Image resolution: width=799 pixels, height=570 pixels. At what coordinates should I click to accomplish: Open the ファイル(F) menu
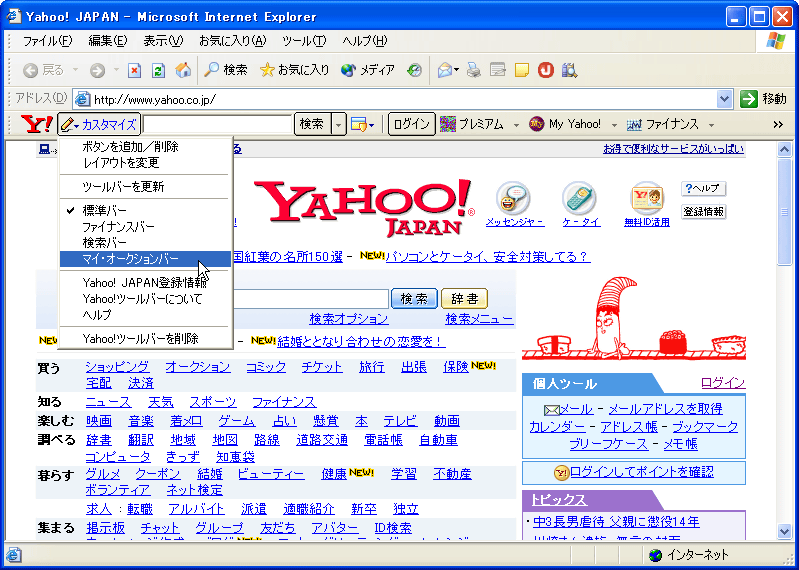[47, 41]
